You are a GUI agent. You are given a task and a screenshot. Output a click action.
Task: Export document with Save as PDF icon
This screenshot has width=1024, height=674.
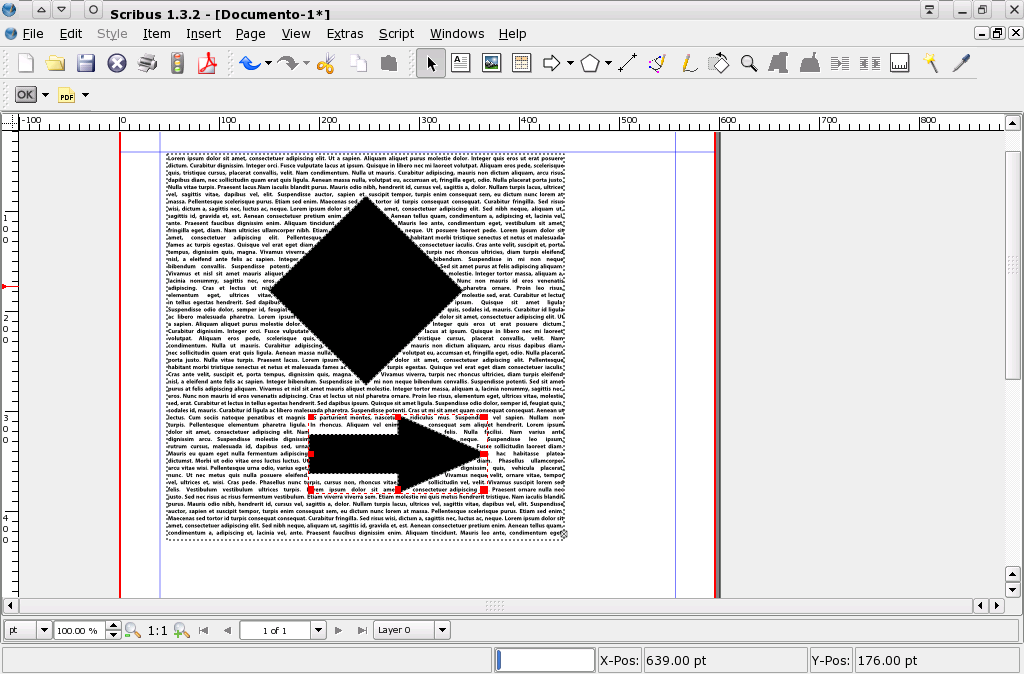(209, 63)
